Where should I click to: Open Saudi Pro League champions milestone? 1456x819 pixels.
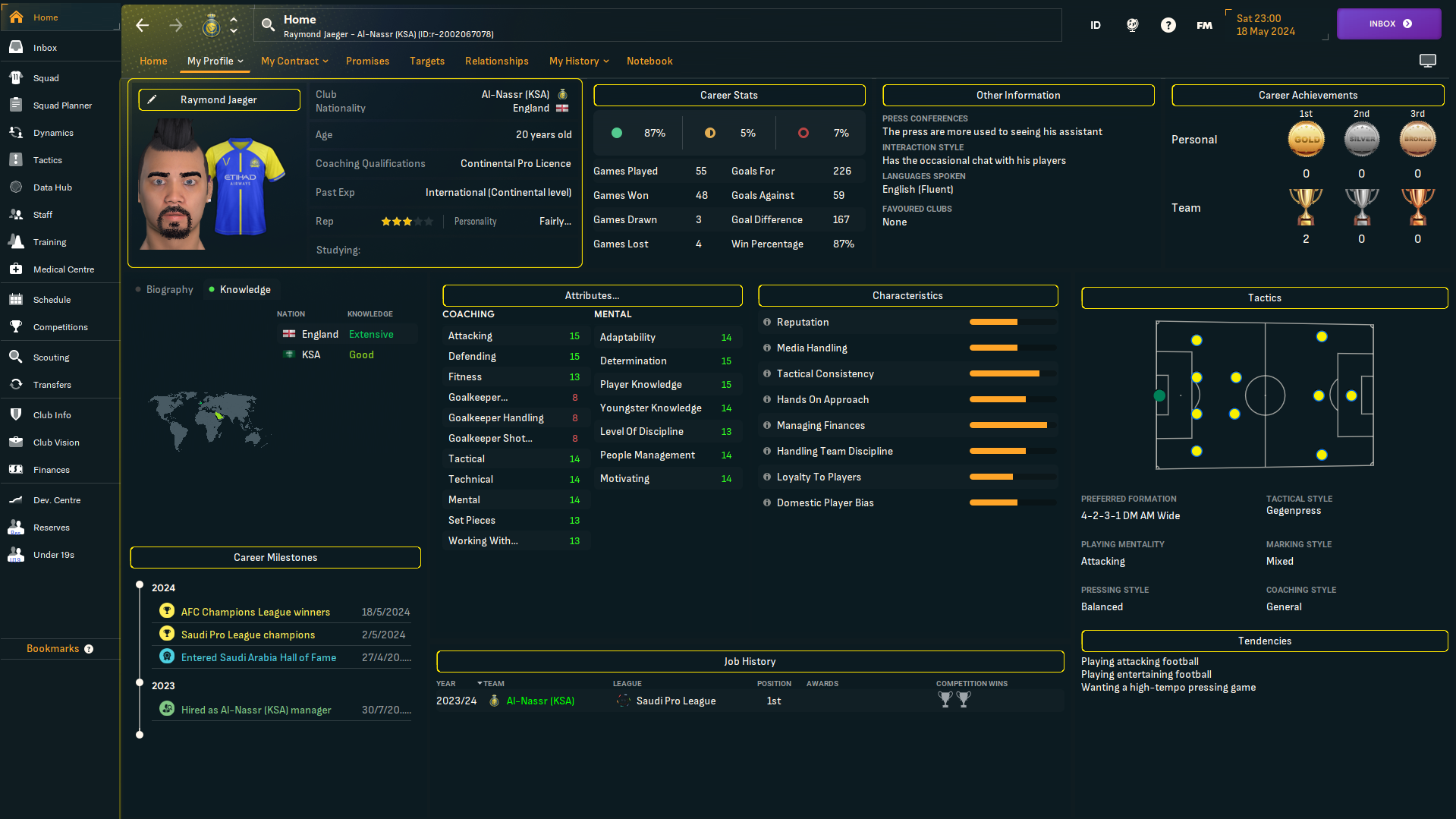click(248, 635)
